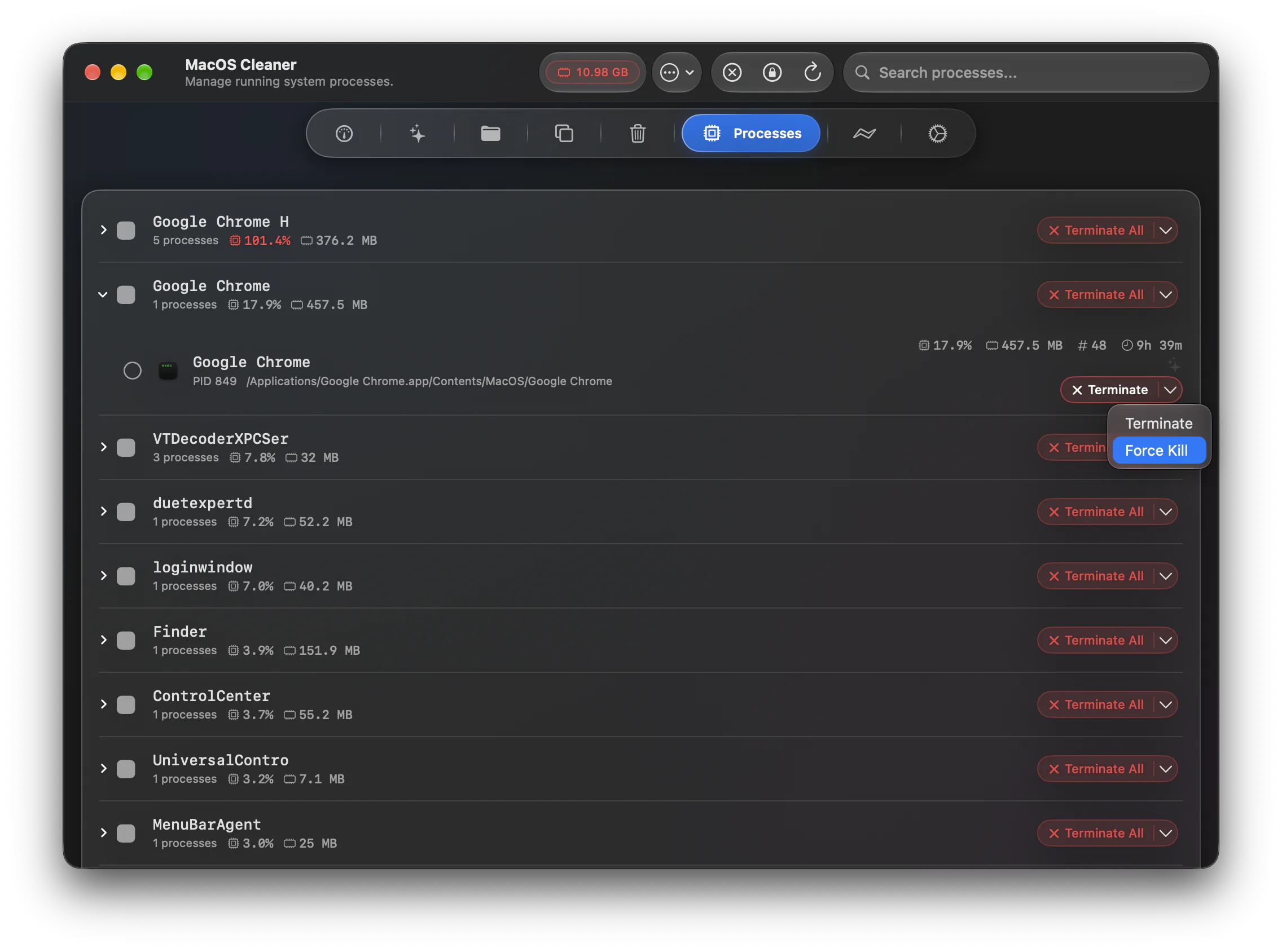Open the folder tab icon

coord(490,134)
